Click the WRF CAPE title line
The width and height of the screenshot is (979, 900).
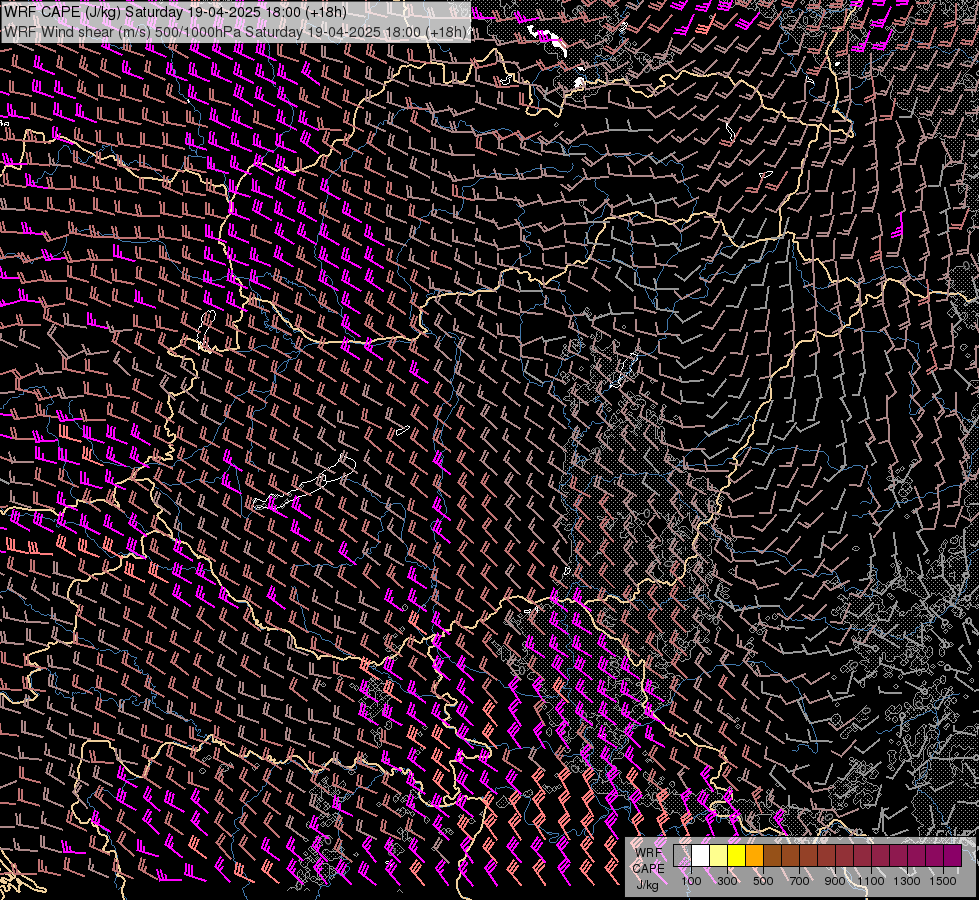tap(175, 12)
